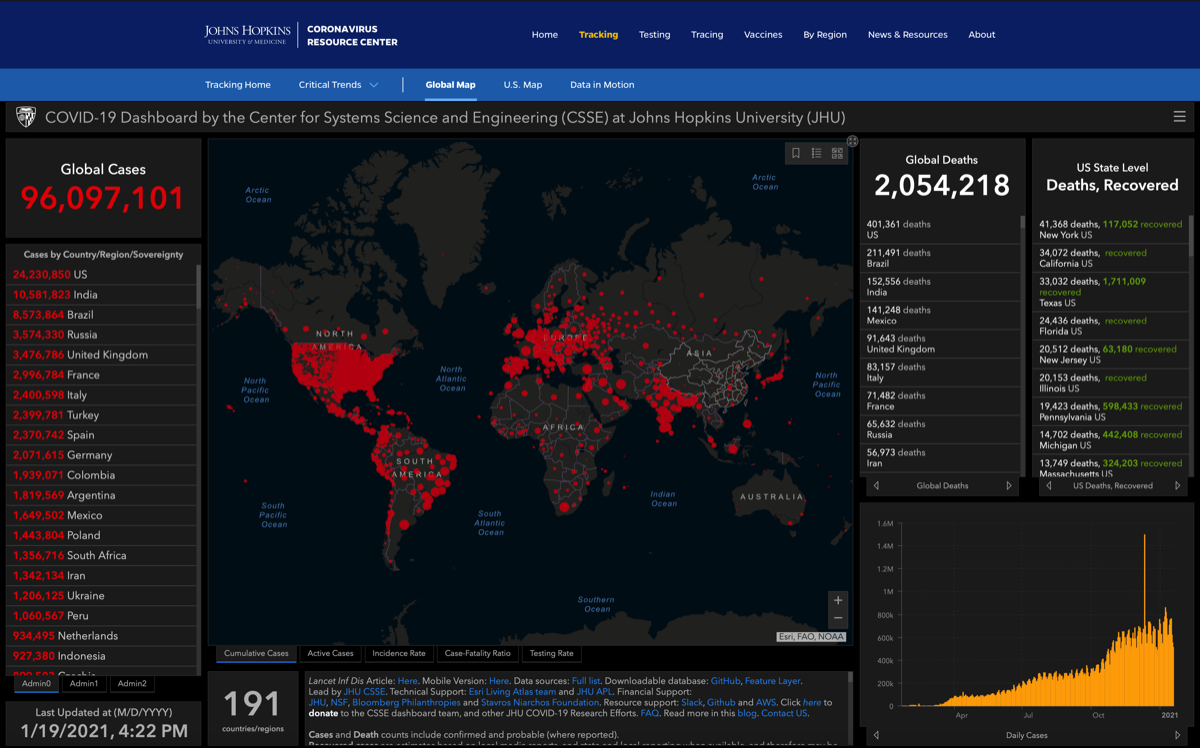Select South Africa in the cases list
Image resolution: width=1200 pixels, height=748 pixels.
[102, 555]
